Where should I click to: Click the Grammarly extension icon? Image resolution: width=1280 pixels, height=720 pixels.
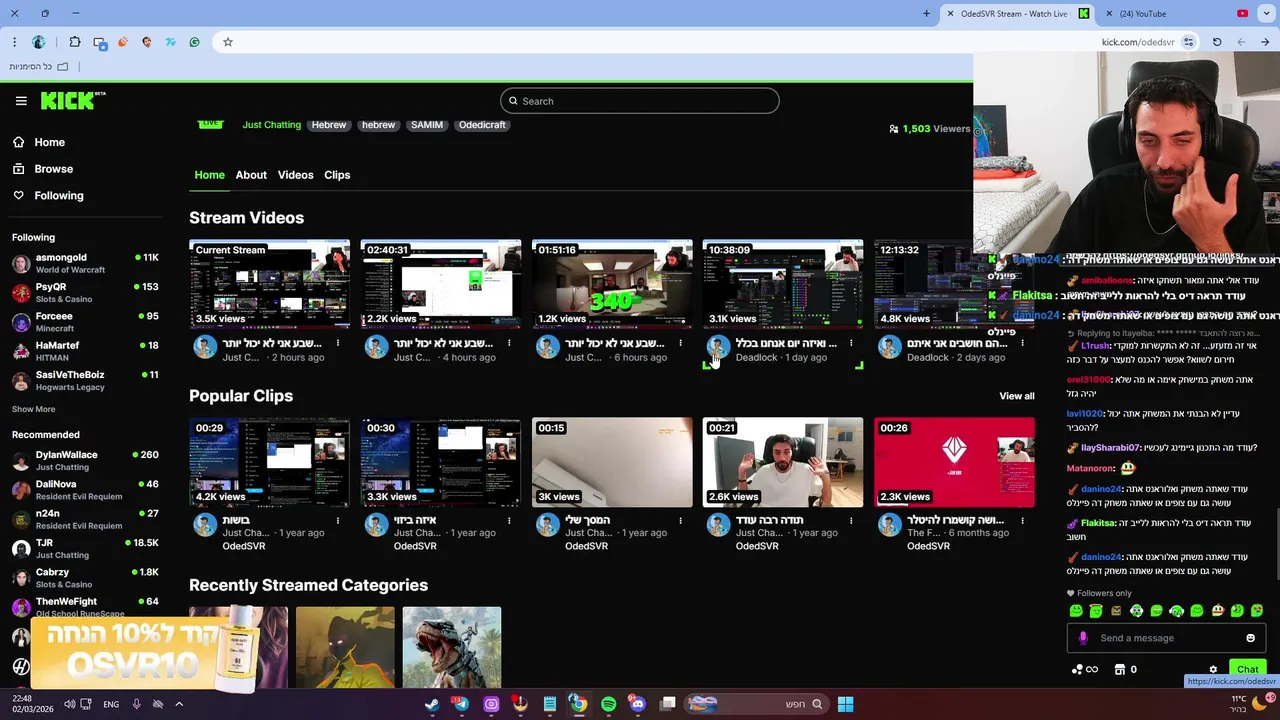194,42
